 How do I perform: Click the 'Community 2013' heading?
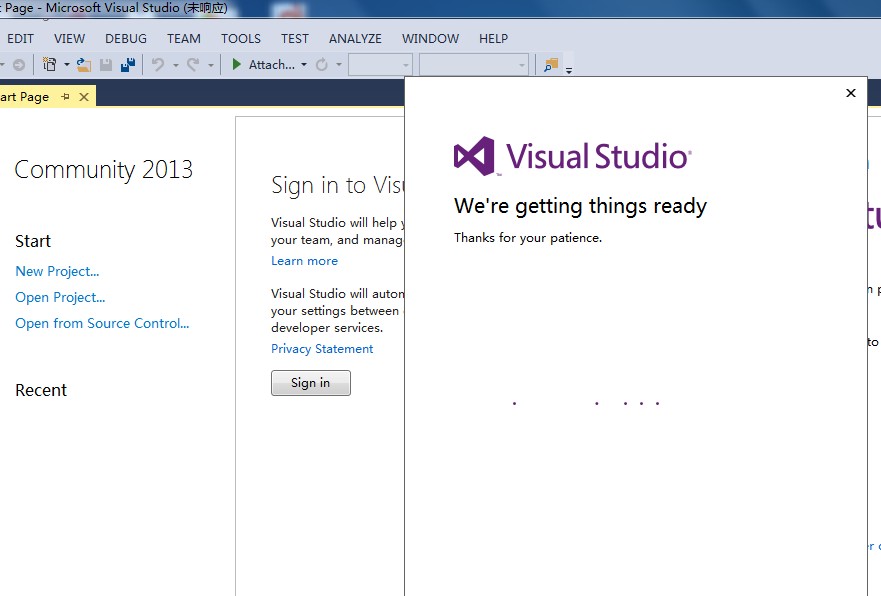coord(103,170)
